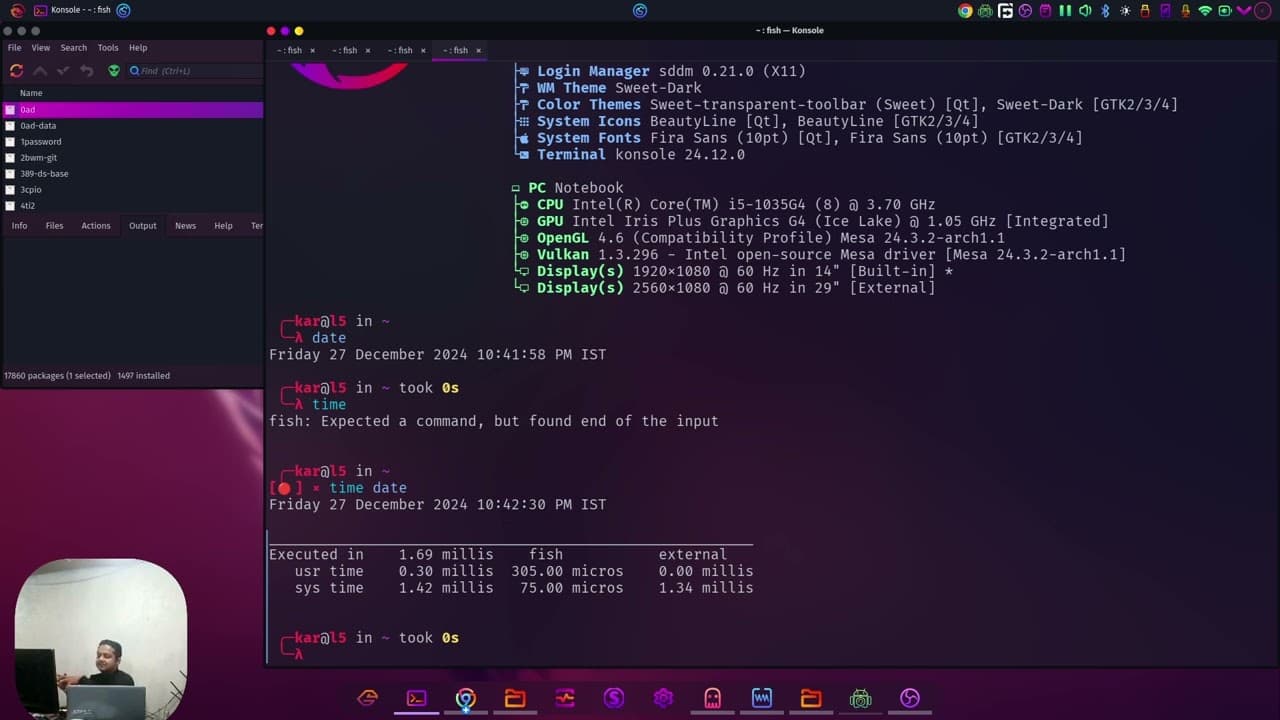1280x720 pixels.
Task: Click the red removable devices tray icon
Action: pos(1145,11)
